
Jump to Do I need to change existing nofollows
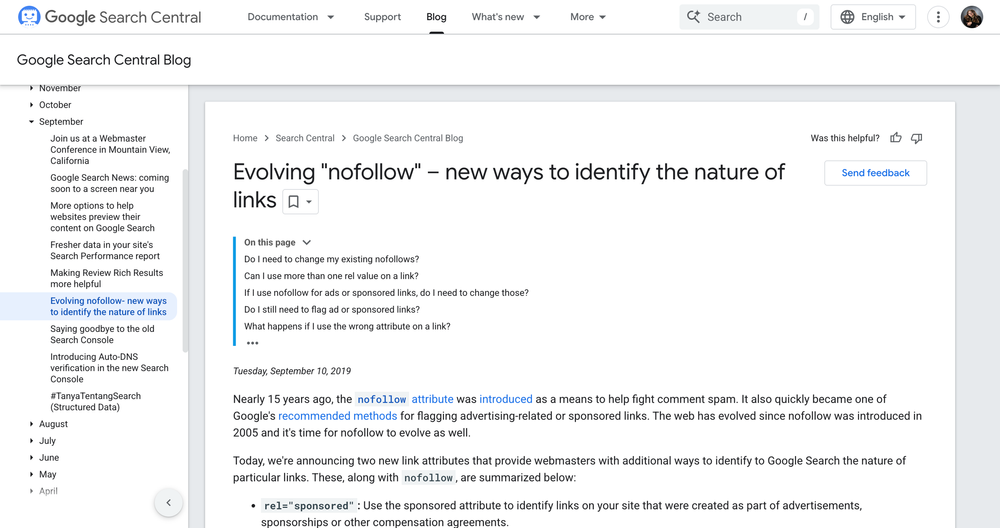coord(332,259)
